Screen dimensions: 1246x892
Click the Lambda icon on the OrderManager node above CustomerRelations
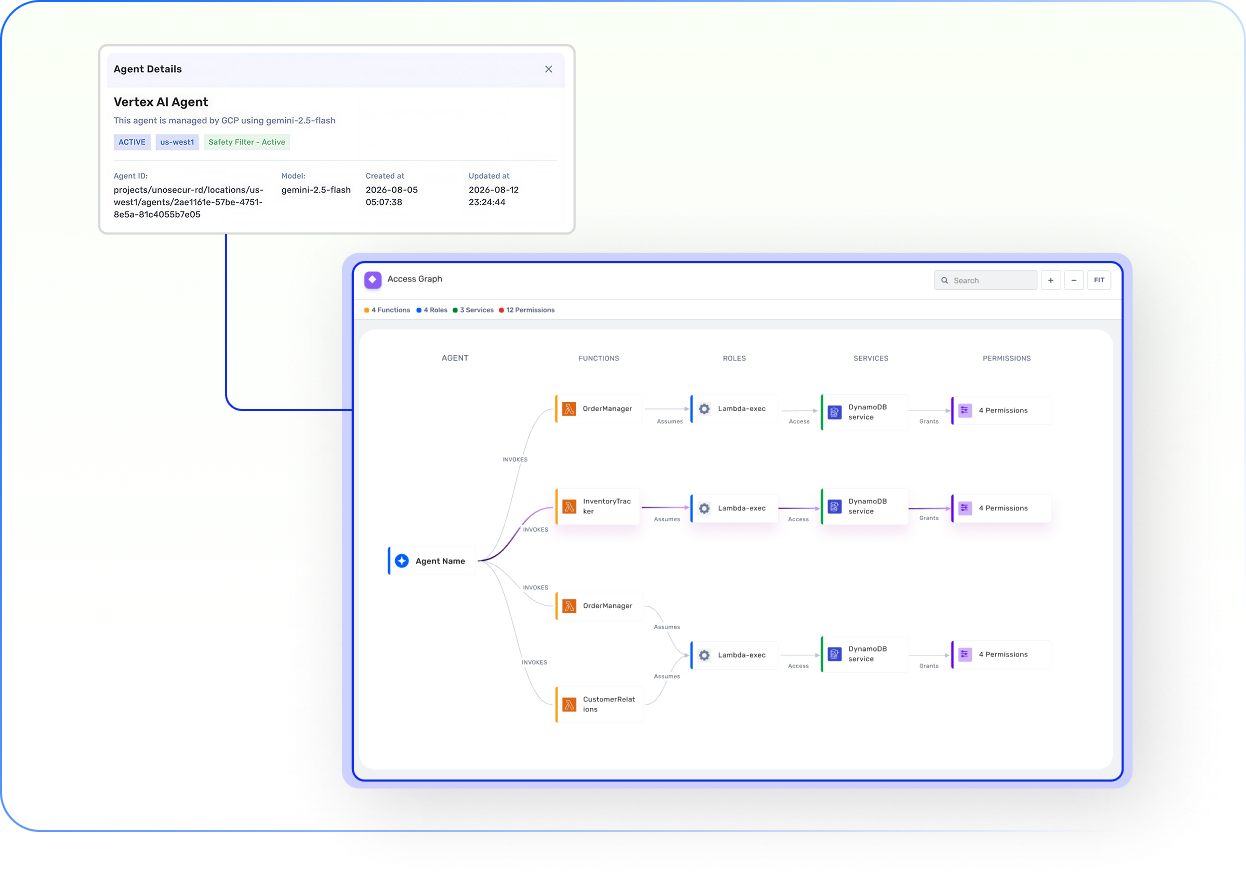[x=569, y=606]
